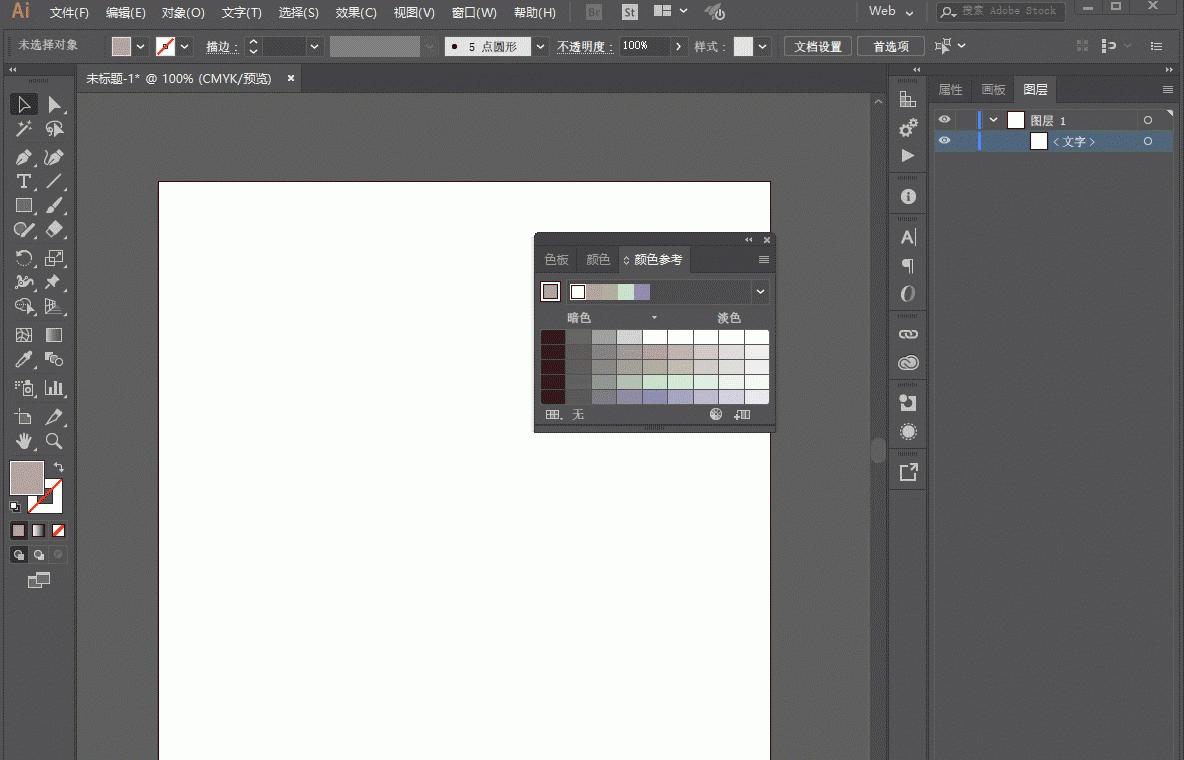Open the 图层 panel options menu
Viewport: 1184px width, 760px height.
1167,90
